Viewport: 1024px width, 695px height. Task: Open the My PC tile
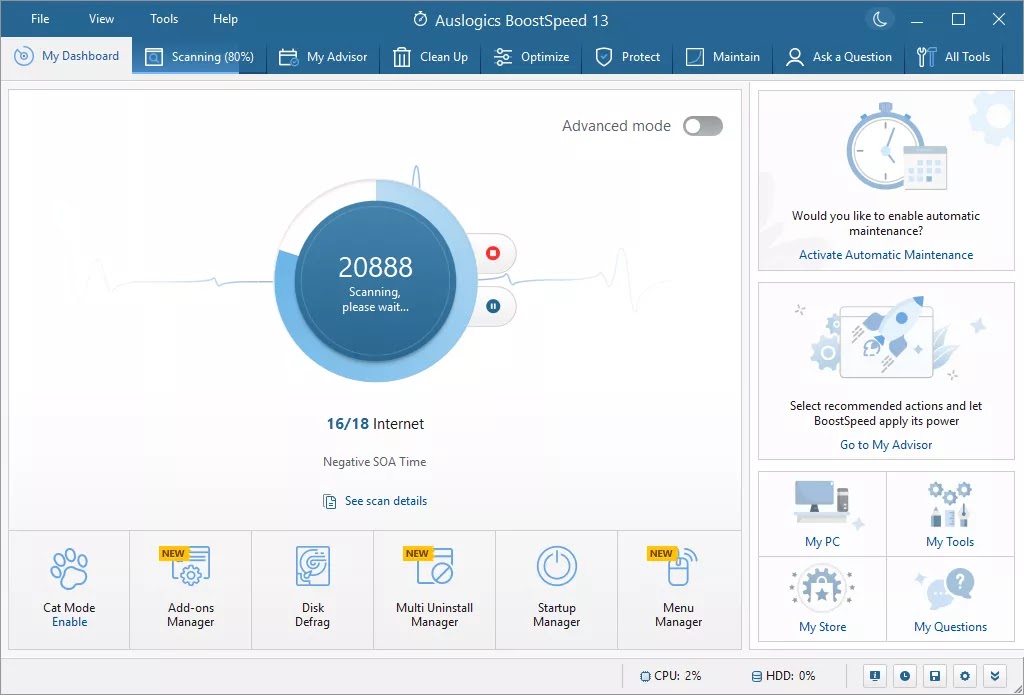click(822, 514)
